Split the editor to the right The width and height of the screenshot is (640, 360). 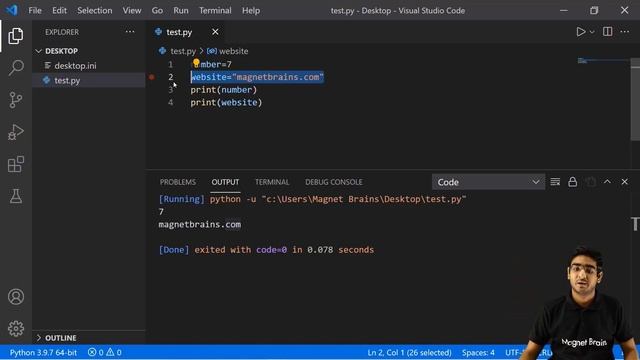607,32
